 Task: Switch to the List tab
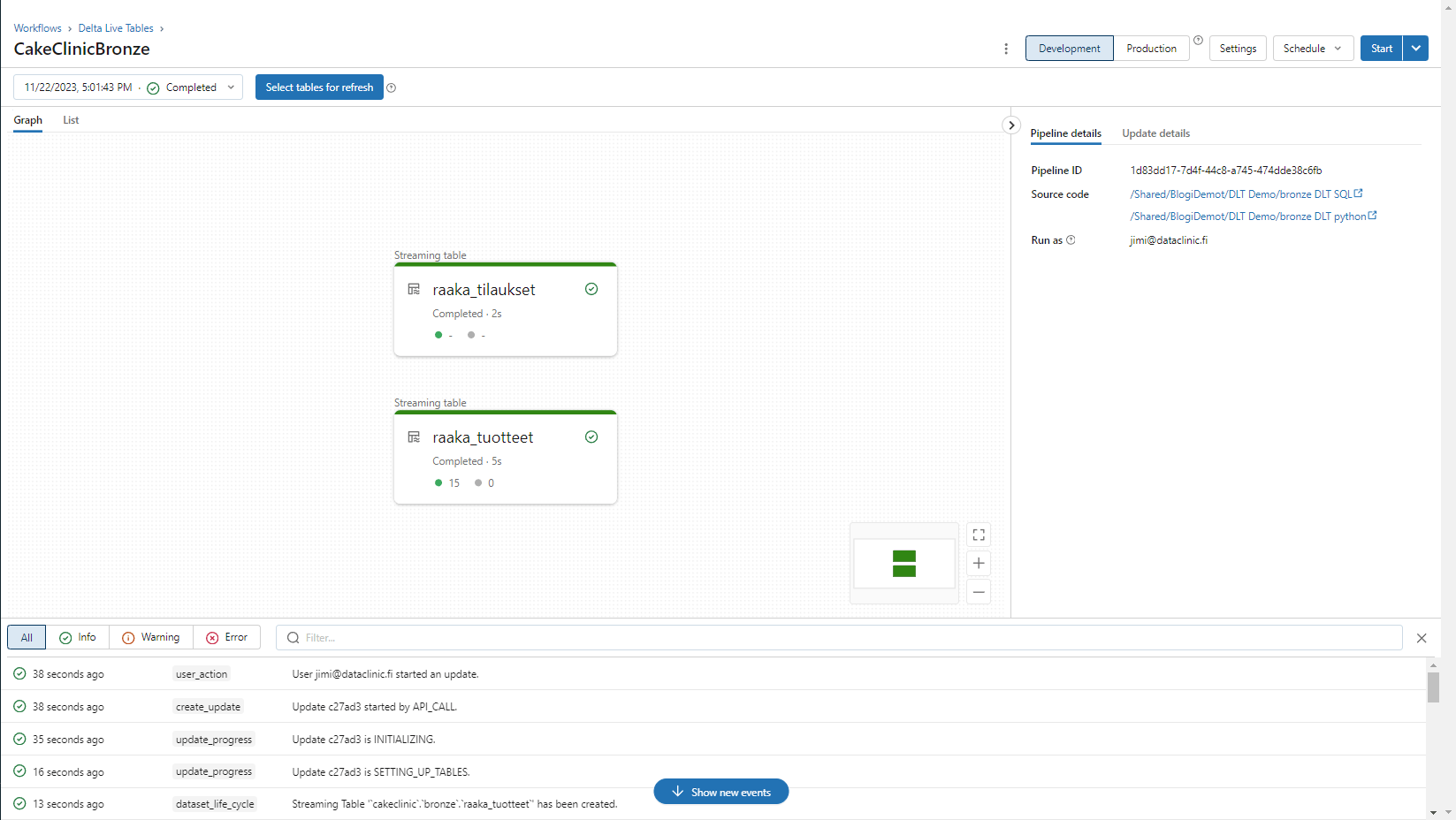click(x=70, y=120)
